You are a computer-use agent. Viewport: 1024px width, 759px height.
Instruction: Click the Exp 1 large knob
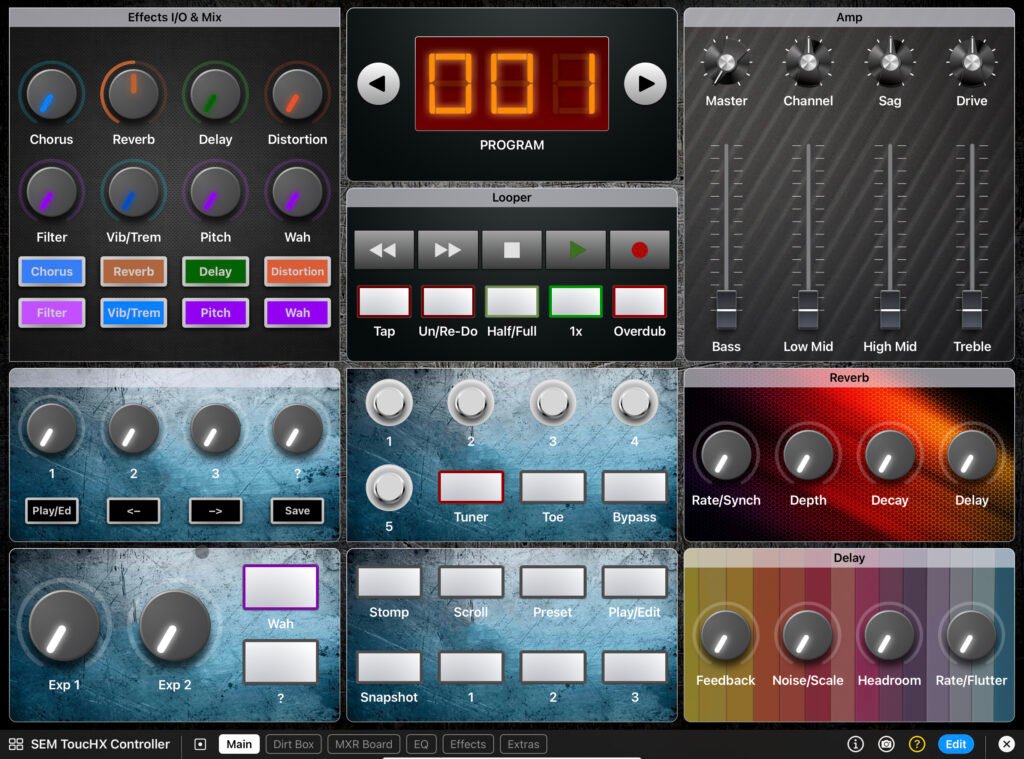click(x=63, y=627)
